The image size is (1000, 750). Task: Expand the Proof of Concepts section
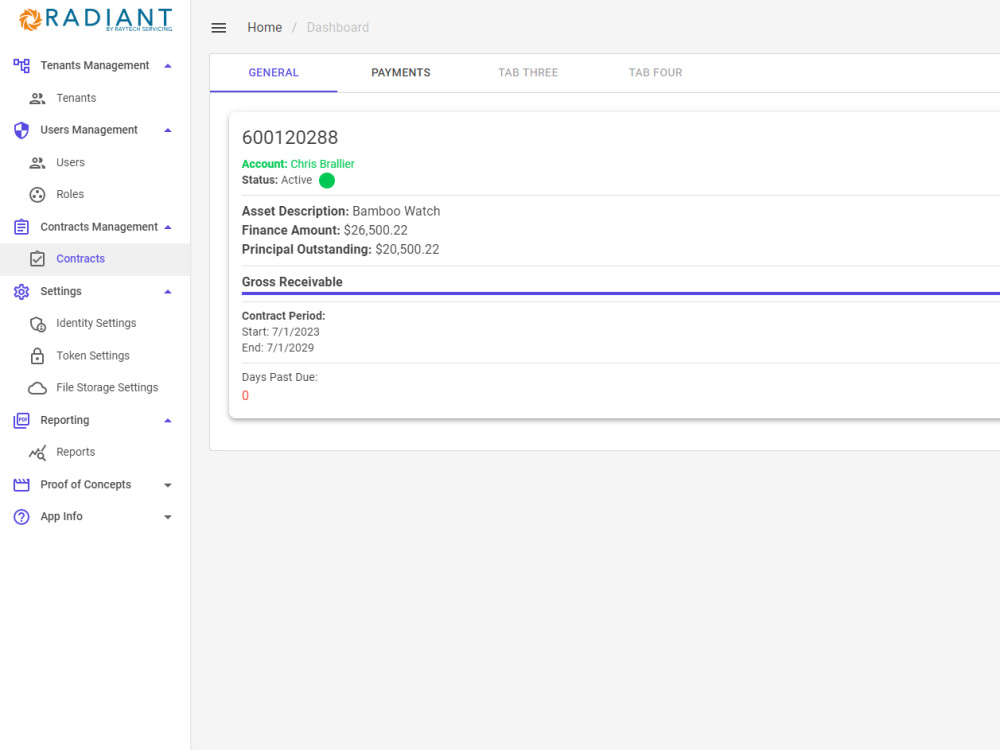coord(167,484)
